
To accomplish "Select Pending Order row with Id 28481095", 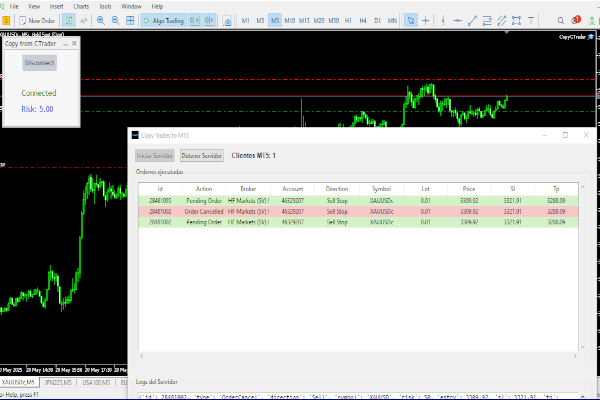I will coord(358,201).
